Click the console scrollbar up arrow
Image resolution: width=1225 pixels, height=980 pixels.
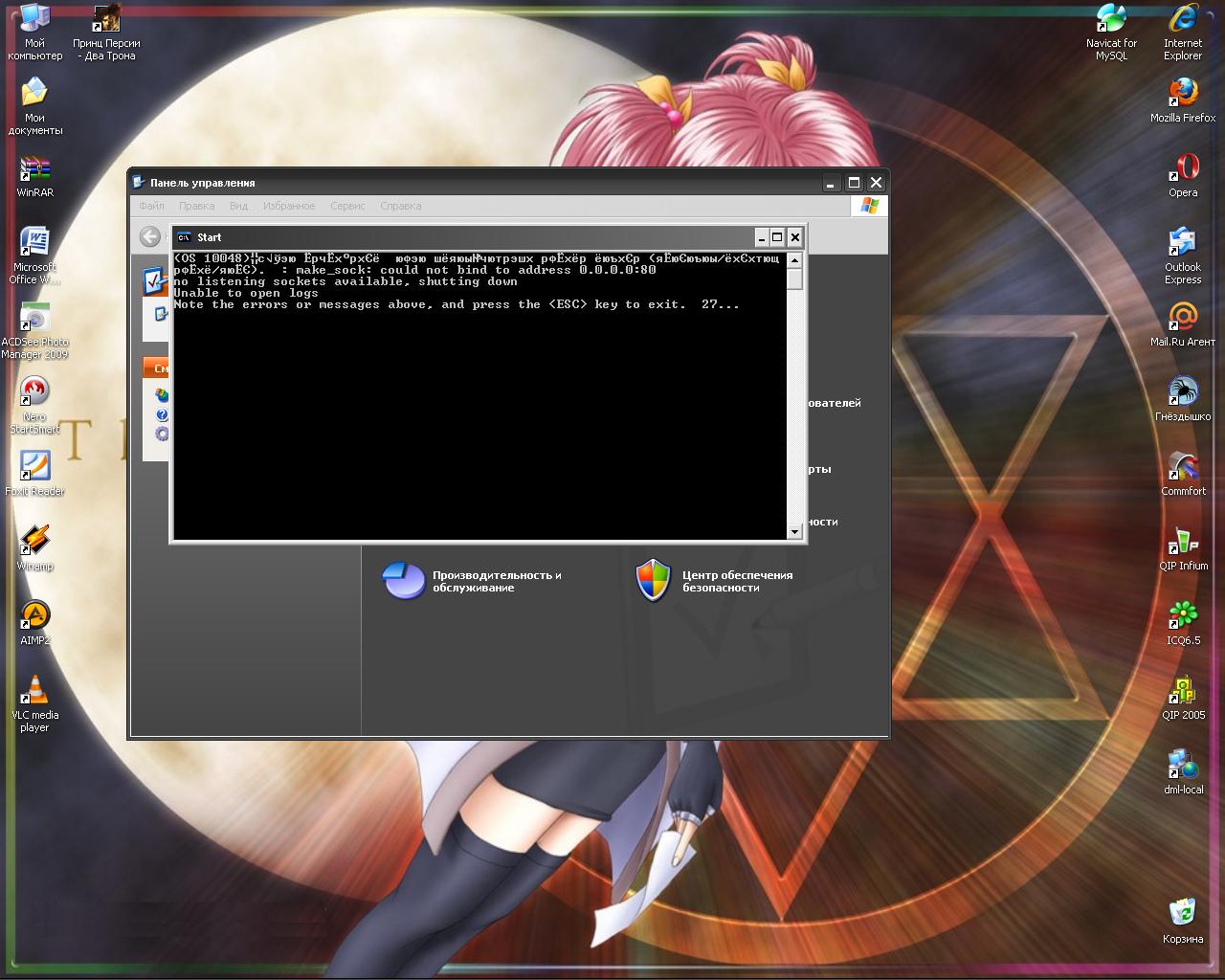794,258
